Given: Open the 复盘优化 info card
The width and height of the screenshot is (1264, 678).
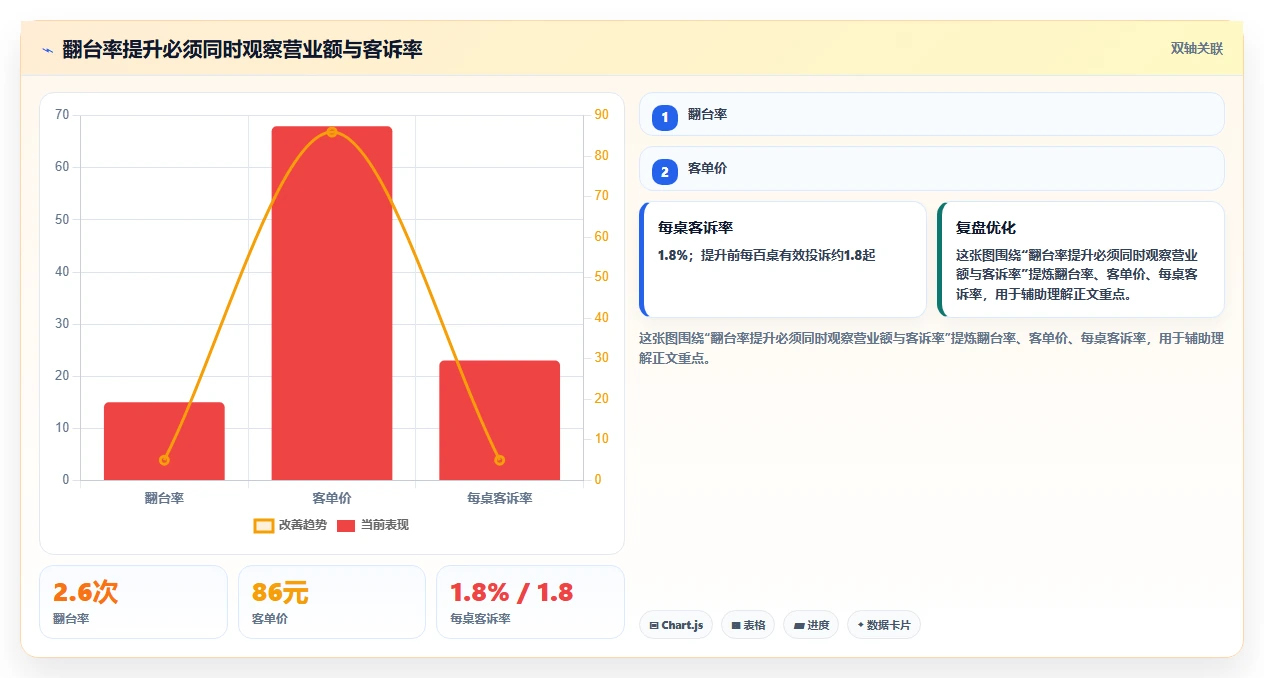Looking at the screenshot, I should 1081,260.
